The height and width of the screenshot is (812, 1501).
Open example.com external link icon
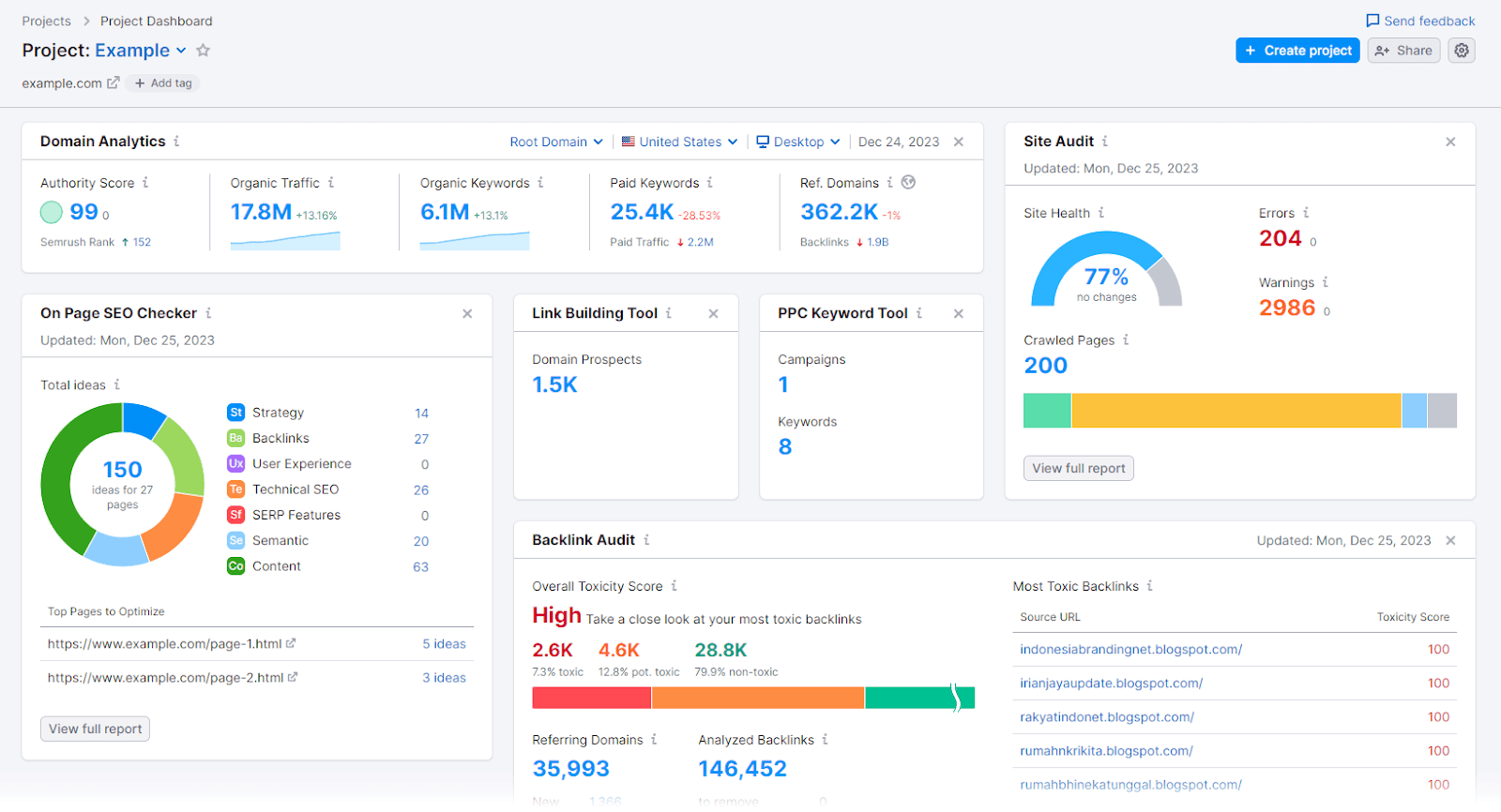pos(114,83)
